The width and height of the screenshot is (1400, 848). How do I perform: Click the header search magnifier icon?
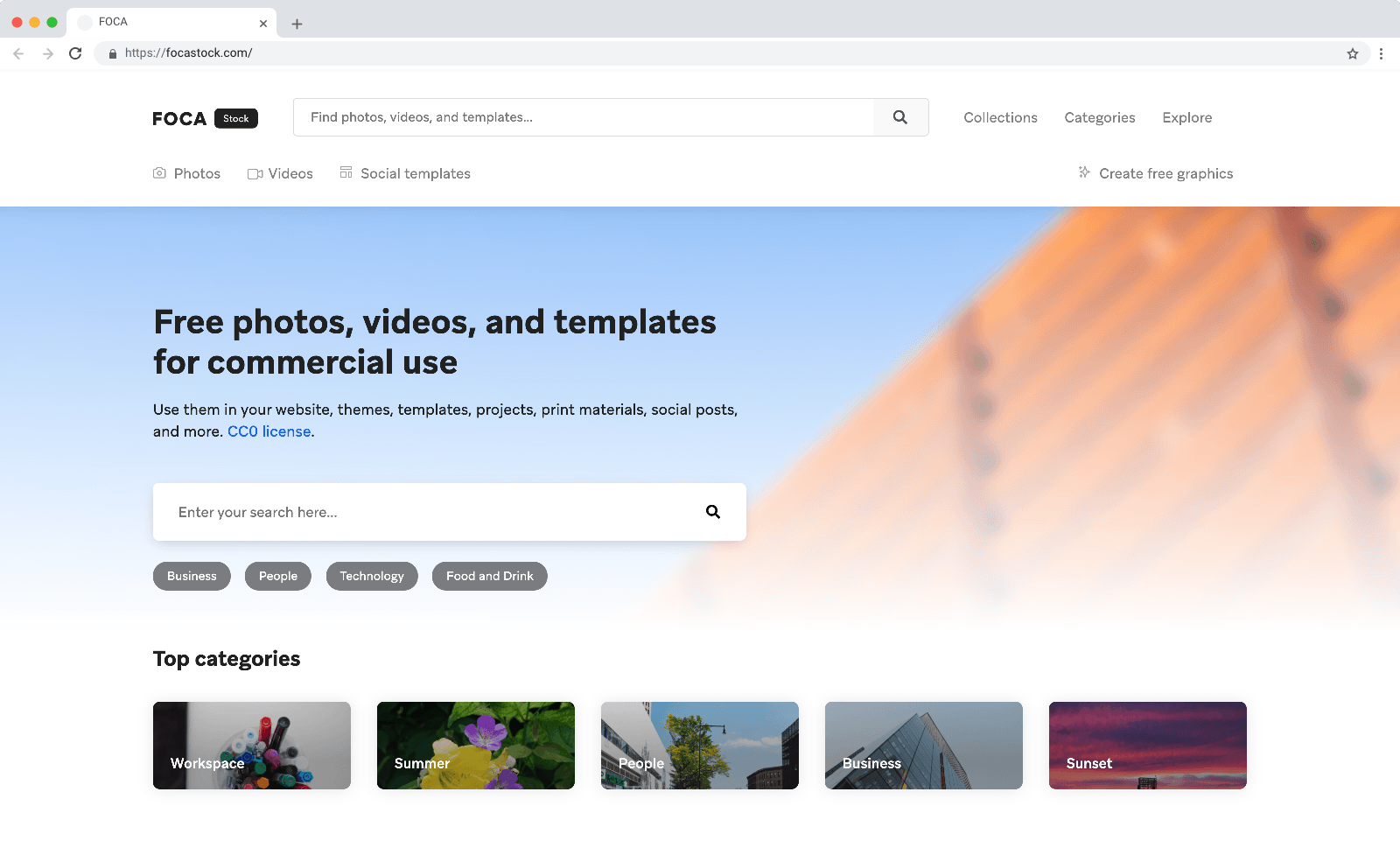[x=899, y=117]
